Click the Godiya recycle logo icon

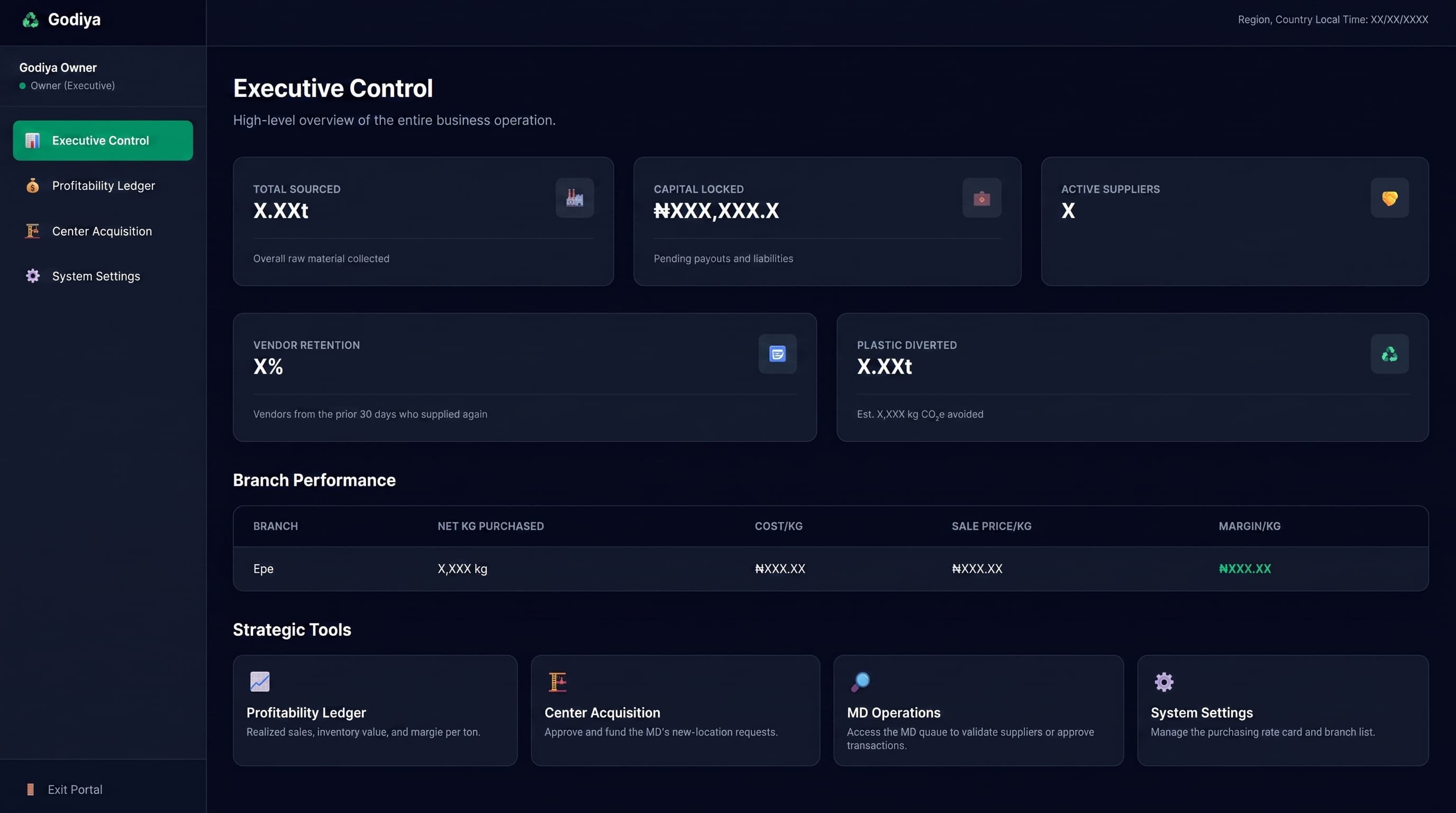coord(31,20)
